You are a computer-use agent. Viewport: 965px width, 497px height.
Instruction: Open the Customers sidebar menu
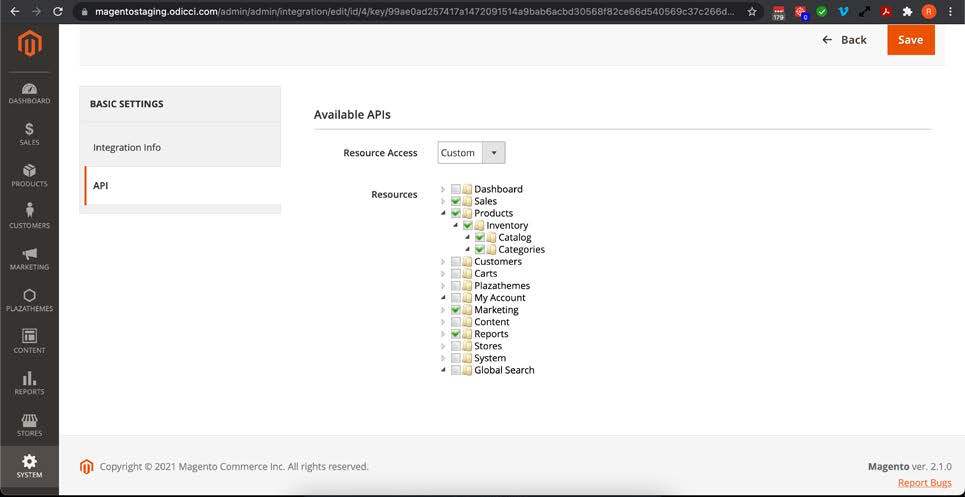click(x=29, y=217)
